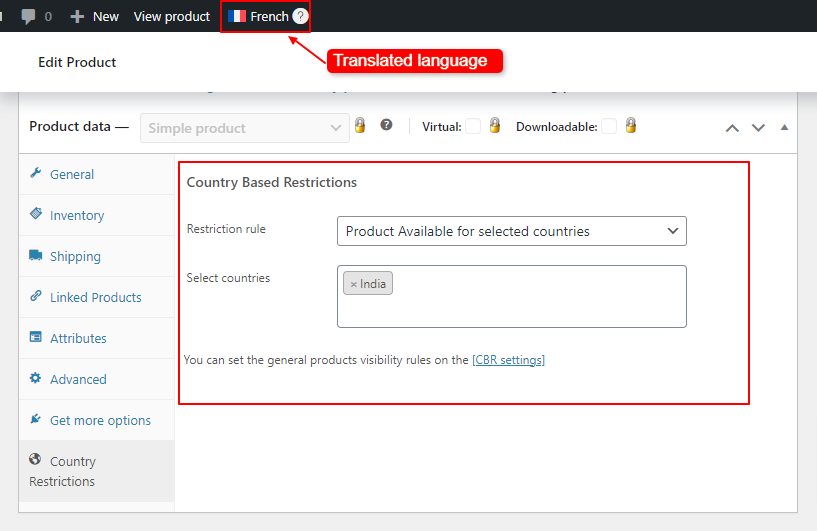The height and width of the screenshot is (531, 817).
Task: Toggle the Virtual checkbox
Action: click(473, 126)
